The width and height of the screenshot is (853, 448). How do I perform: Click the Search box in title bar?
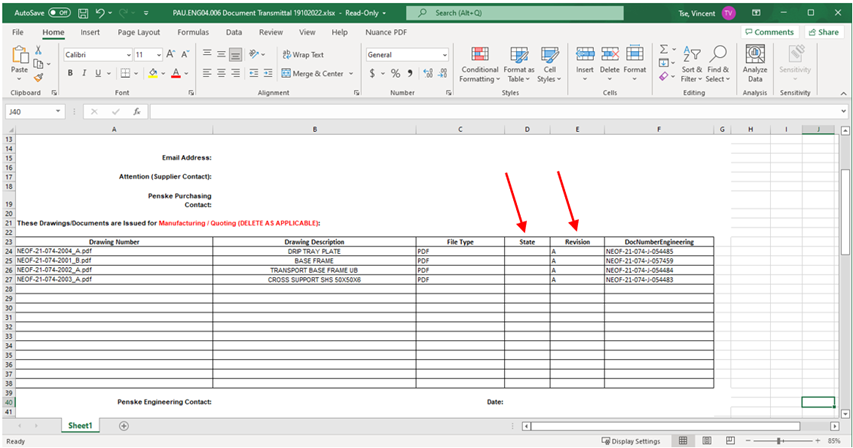[x=515, y=13]
